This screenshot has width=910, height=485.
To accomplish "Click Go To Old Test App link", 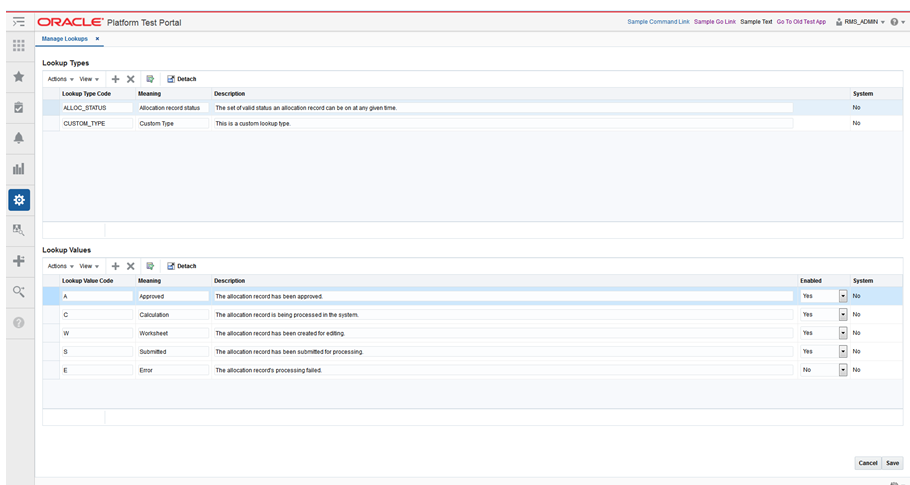I will tap(801, 22).
